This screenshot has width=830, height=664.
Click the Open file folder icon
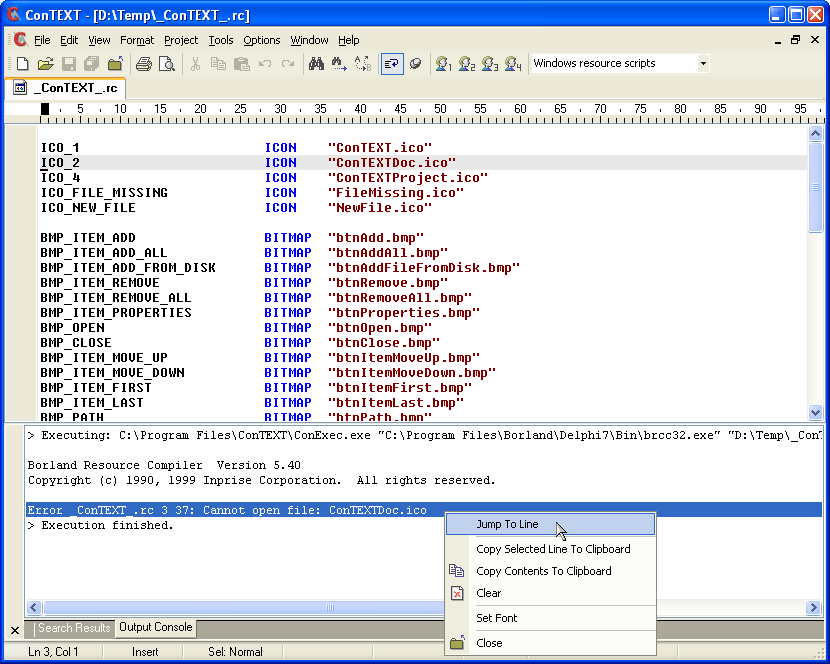46,64
